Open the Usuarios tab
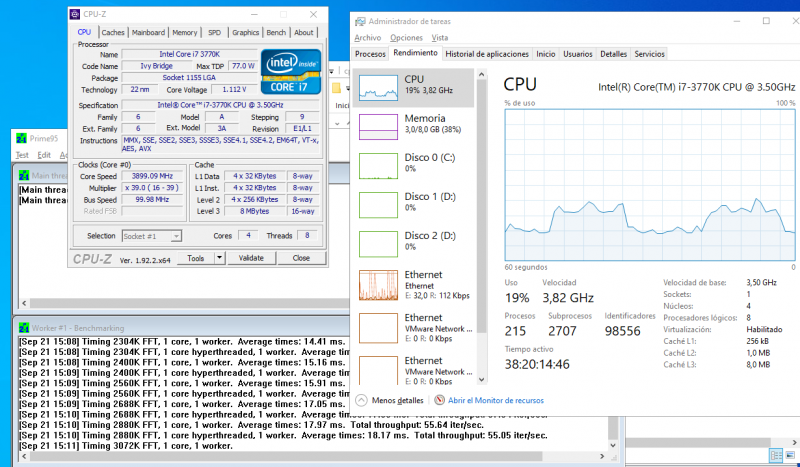The image size is (800, 467). pos(578,54)
